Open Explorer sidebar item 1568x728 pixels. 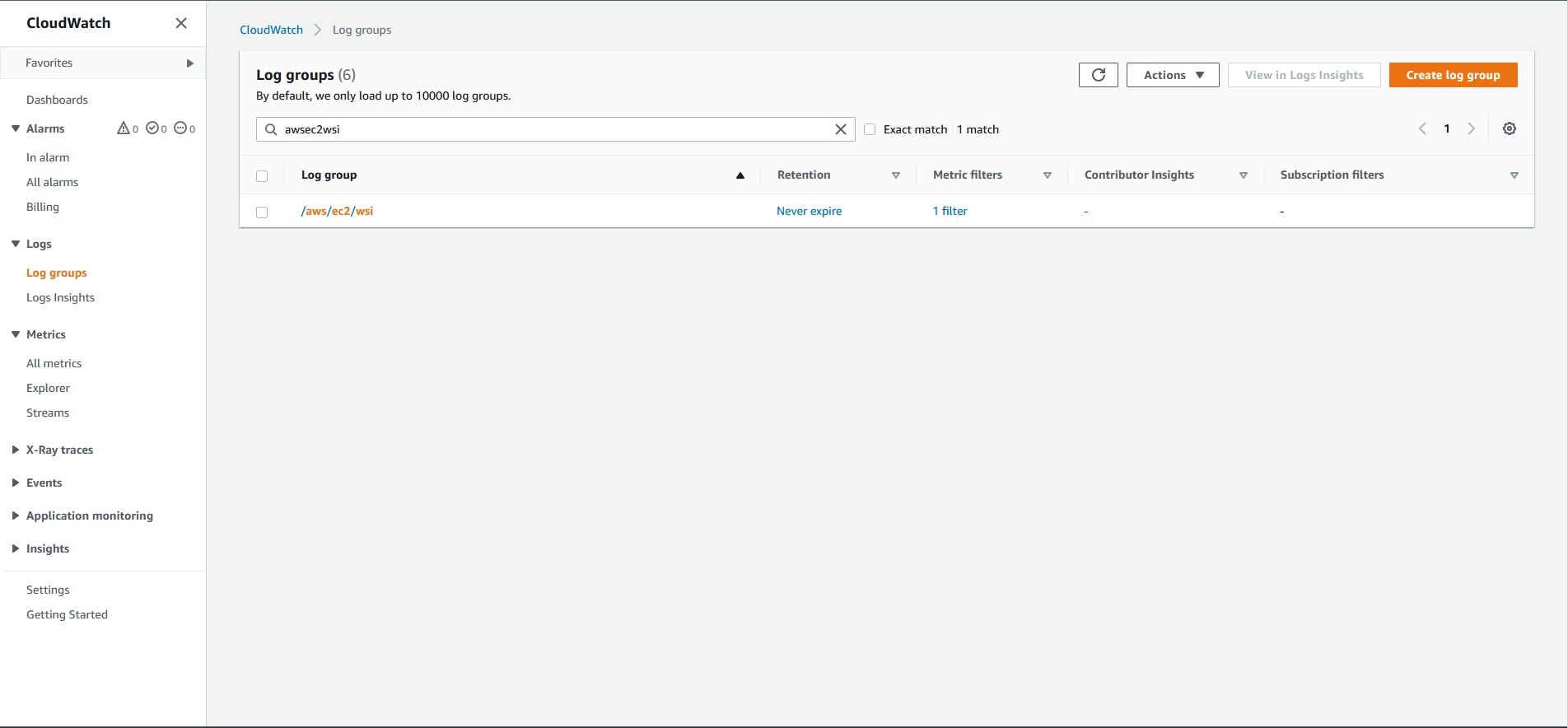(x=48, y=388)
